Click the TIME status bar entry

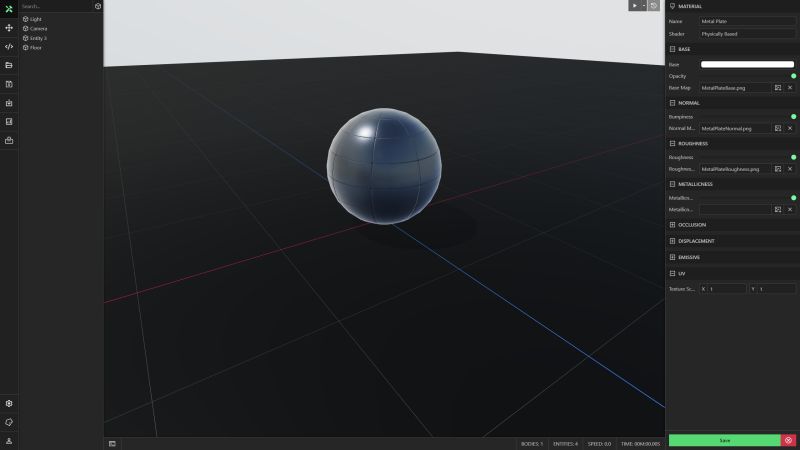pyautogui.click(x=640, y=444)
